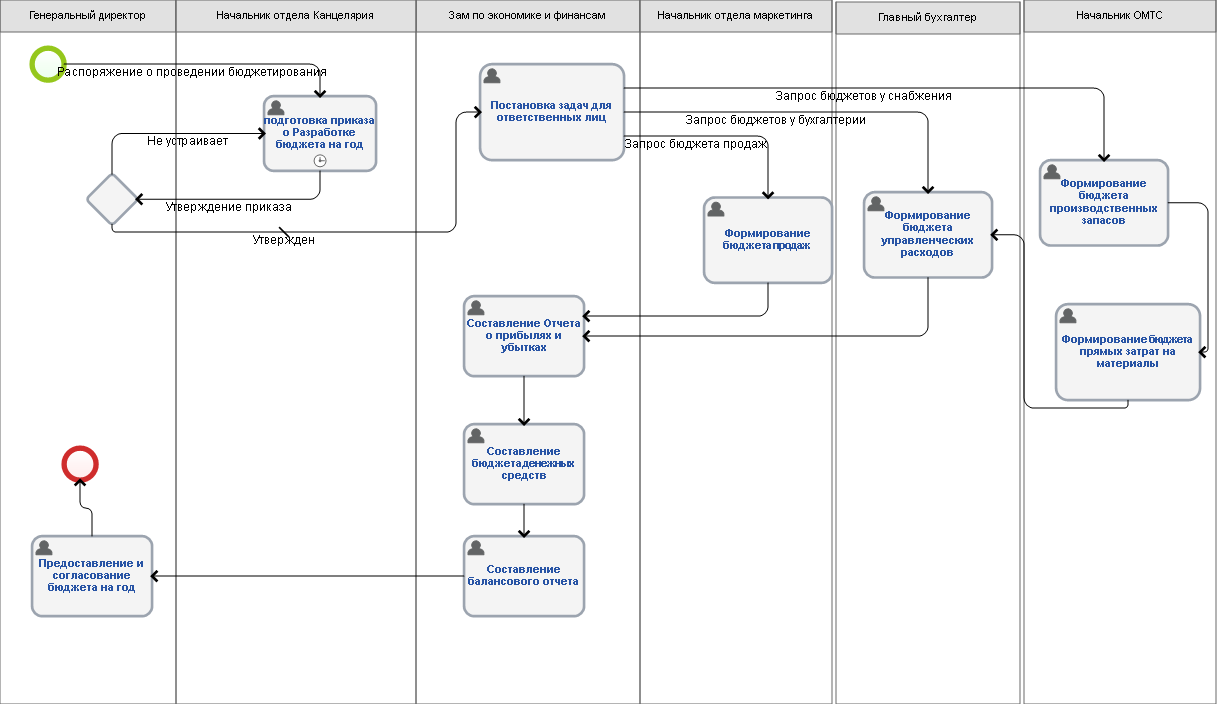Click user icon on 'балансового отчета' task
The image size is (1224, 704).
476,549
